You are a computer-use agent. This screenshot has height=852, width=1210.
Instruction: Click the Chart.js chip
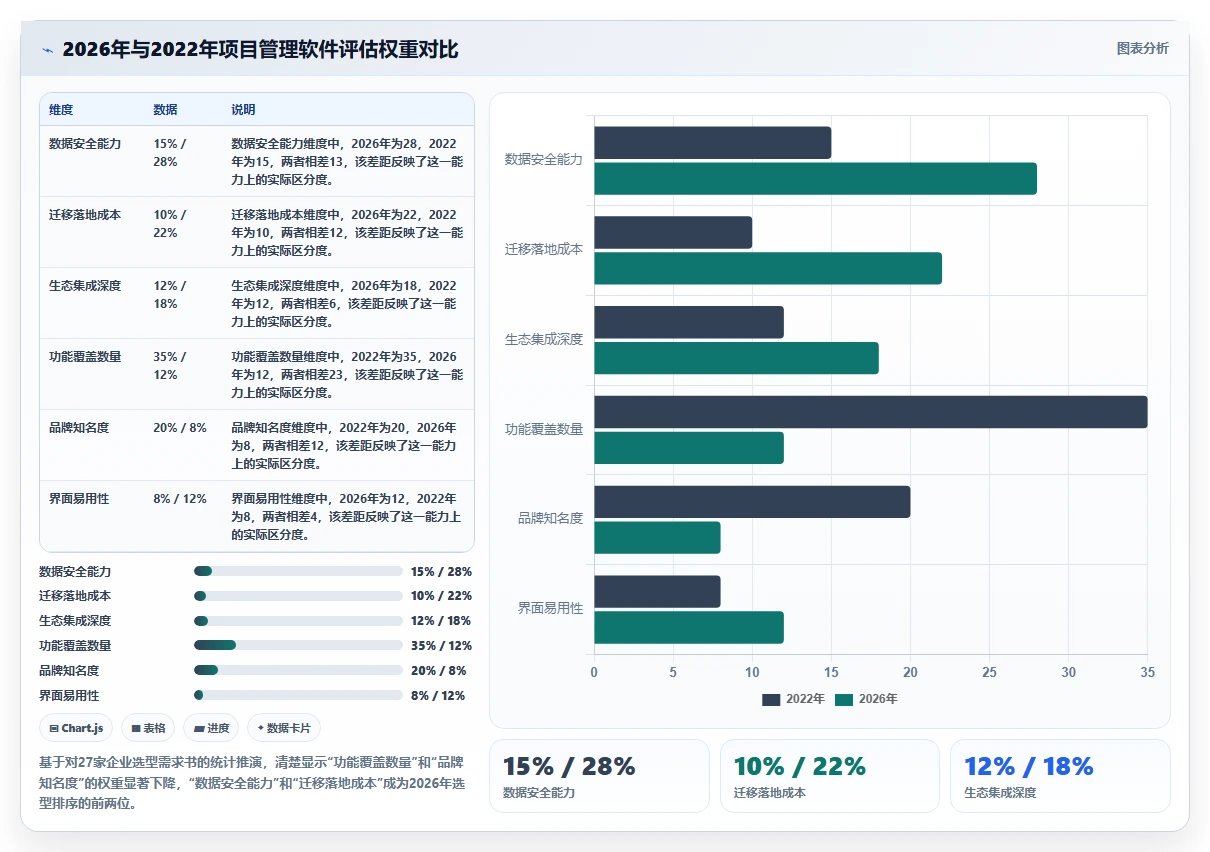(77, 728)
